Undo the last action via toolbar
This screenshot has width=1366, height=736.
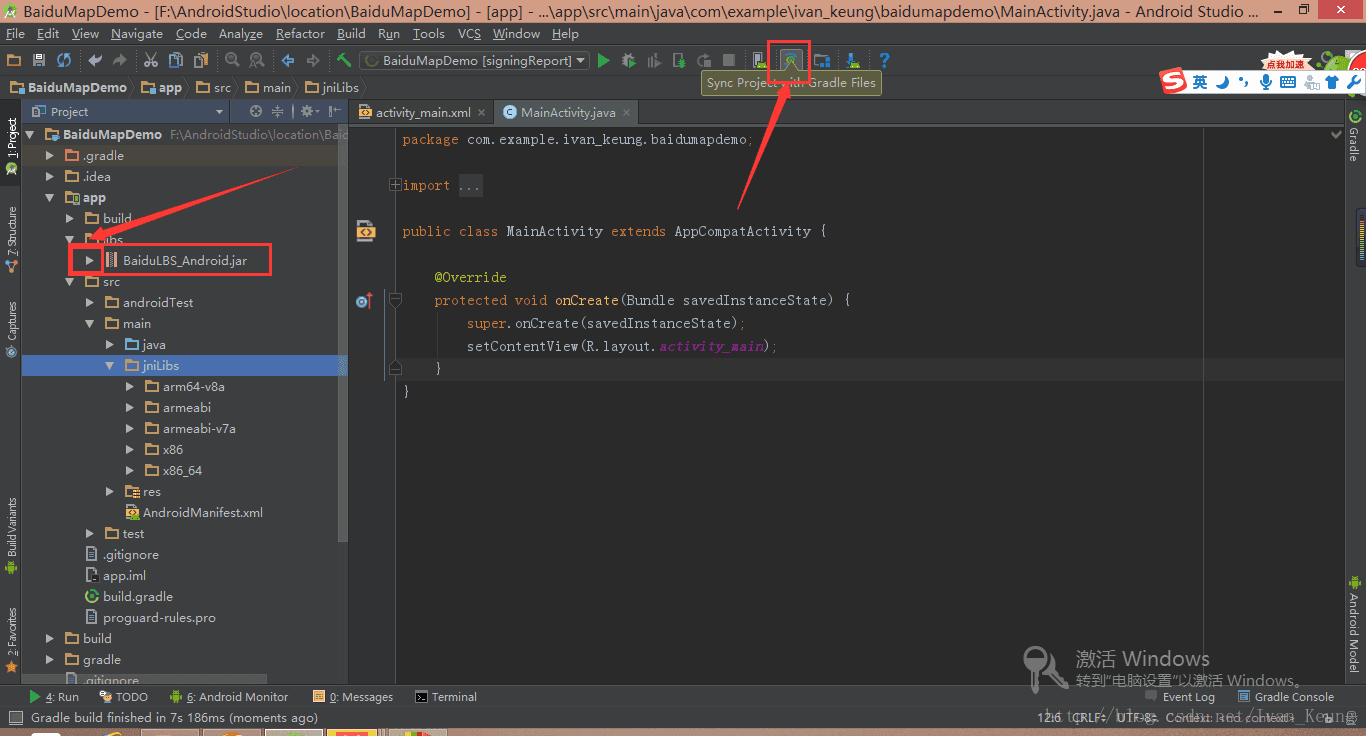pos(95,60)
